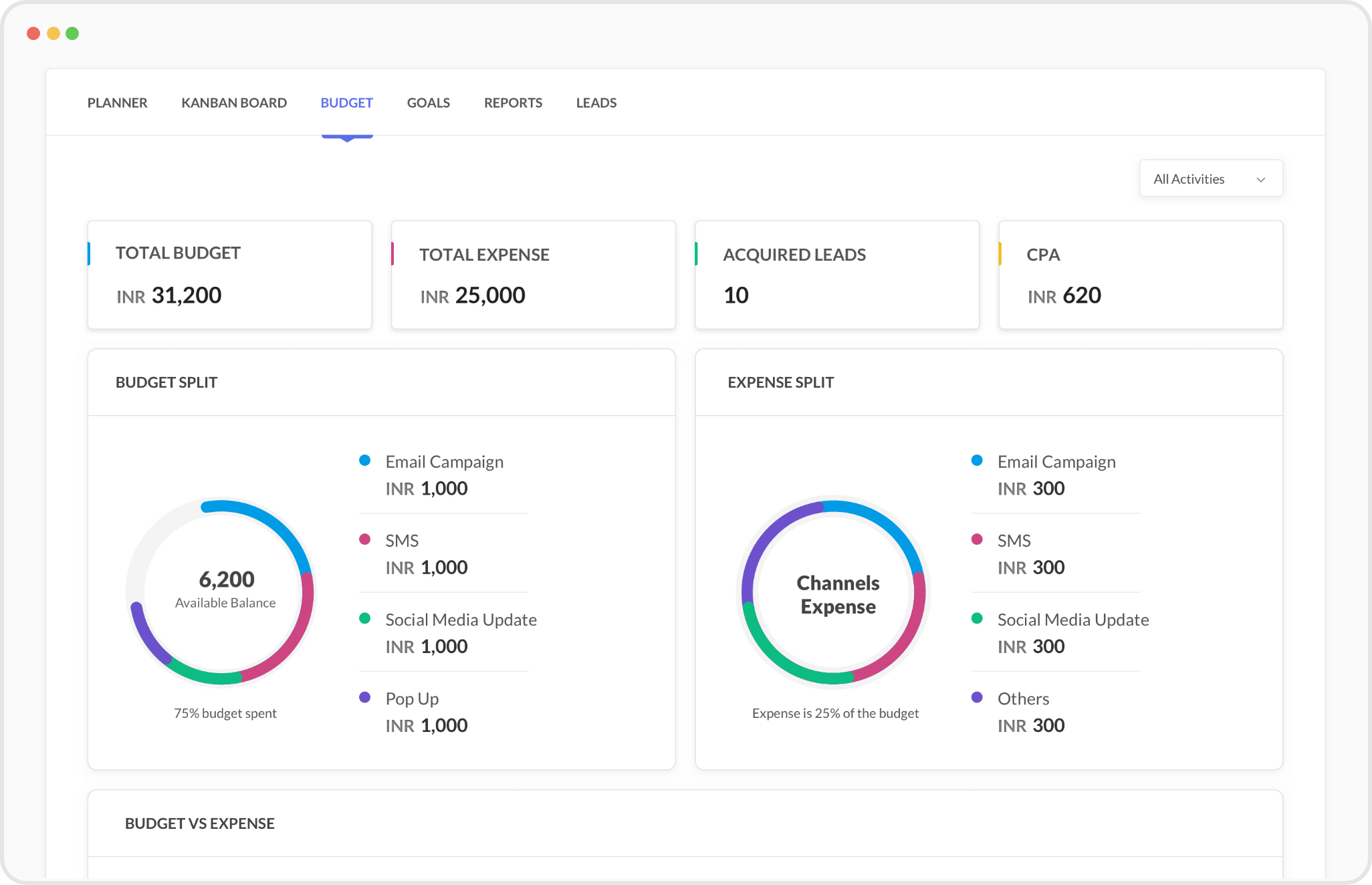The height and width of the screenshot is (885, 1372).
Task: Click the Pop Up legend dot
Action: tap(365, 697)
